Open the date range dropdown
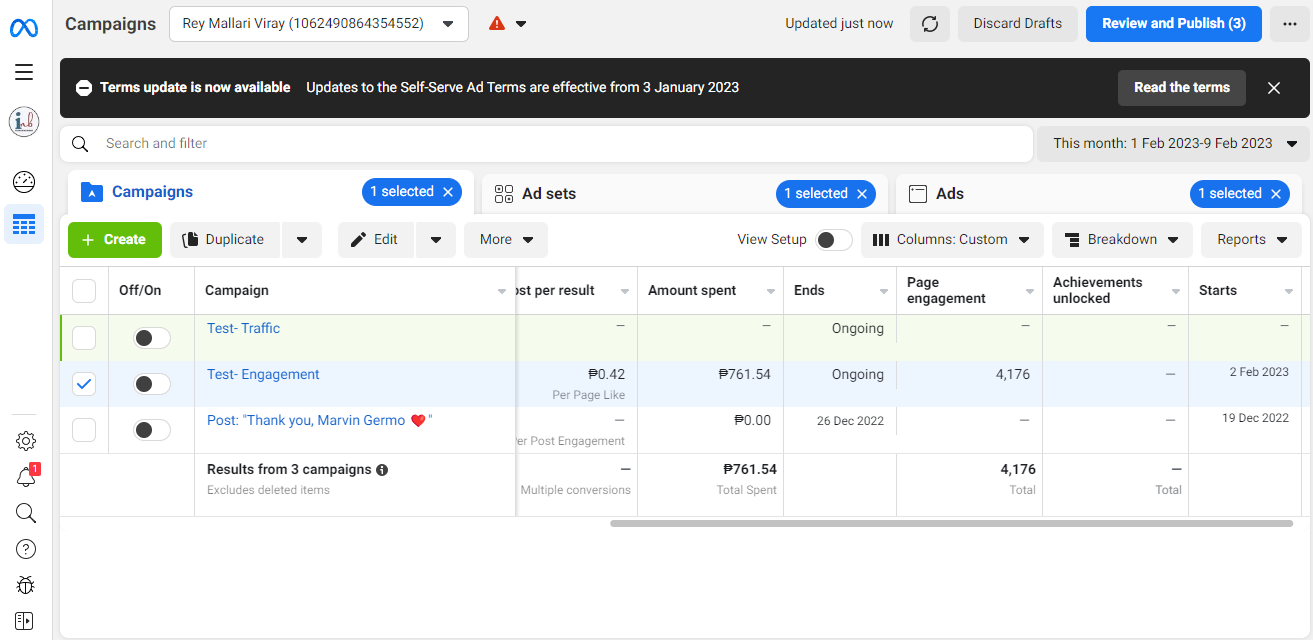The height and width of the screenshot is (640, 1313). click(x=1173, y=144)
